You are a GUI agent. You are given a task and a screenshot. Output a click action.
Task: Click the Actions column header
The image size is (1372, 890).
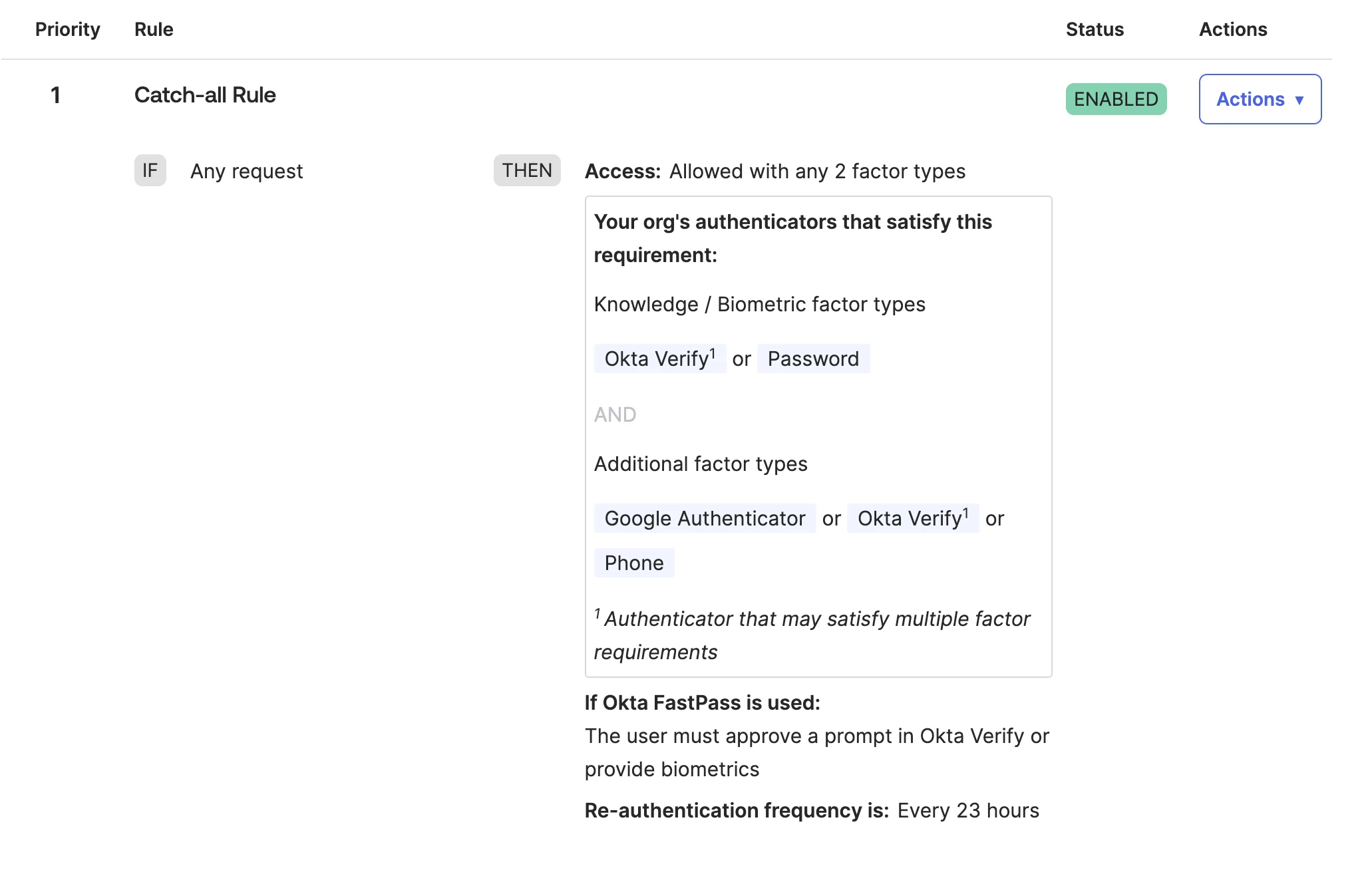(x=1233, y=29)
